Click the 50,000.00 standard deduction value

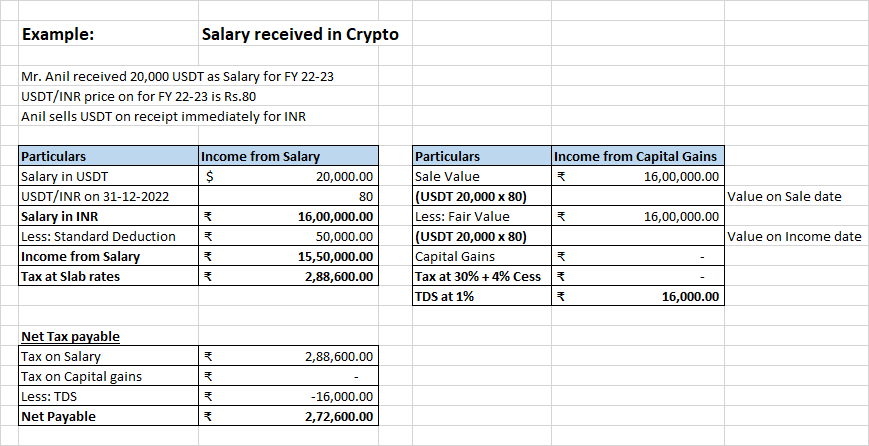(x=337, y=236)
